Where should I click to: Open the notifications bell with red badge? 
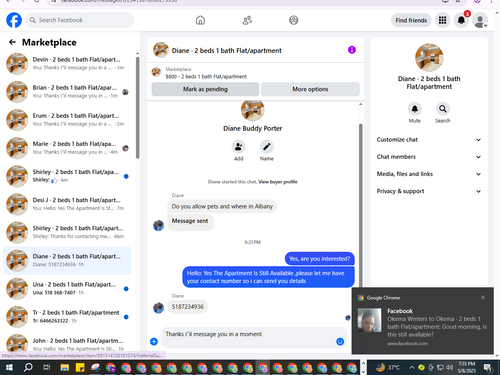[x=461, y=20]
